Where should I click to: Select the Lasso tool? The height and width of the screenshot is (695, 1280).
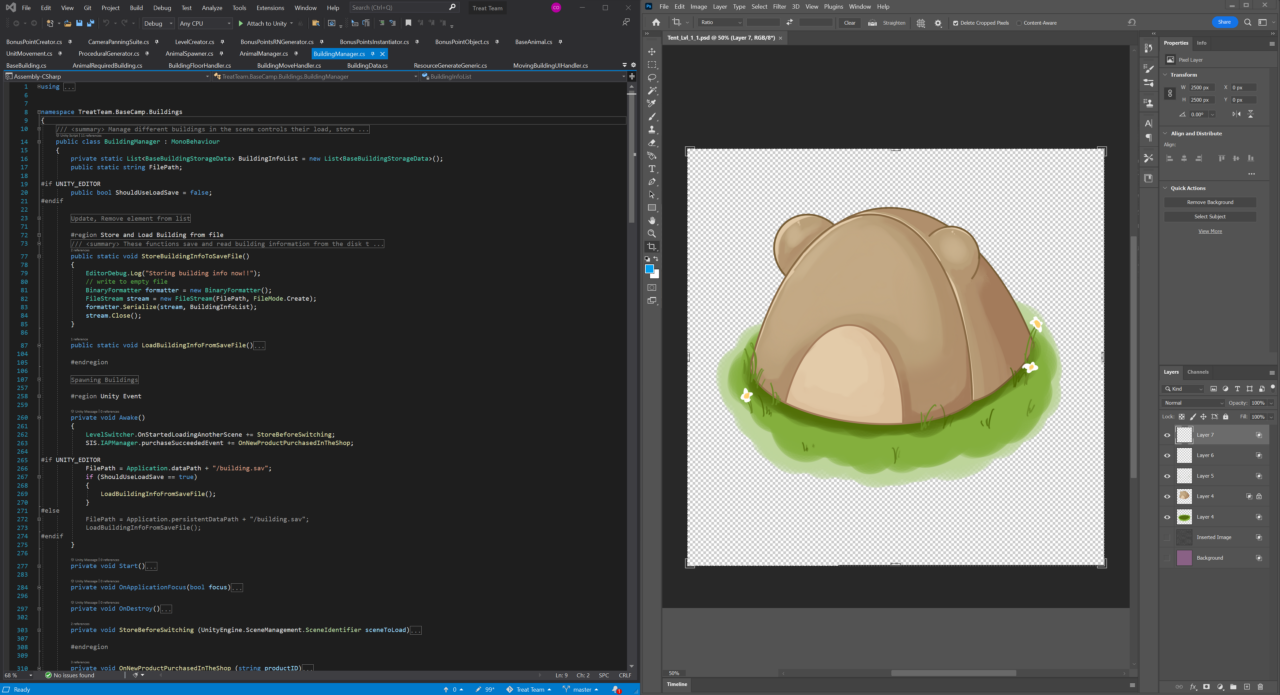652,78
